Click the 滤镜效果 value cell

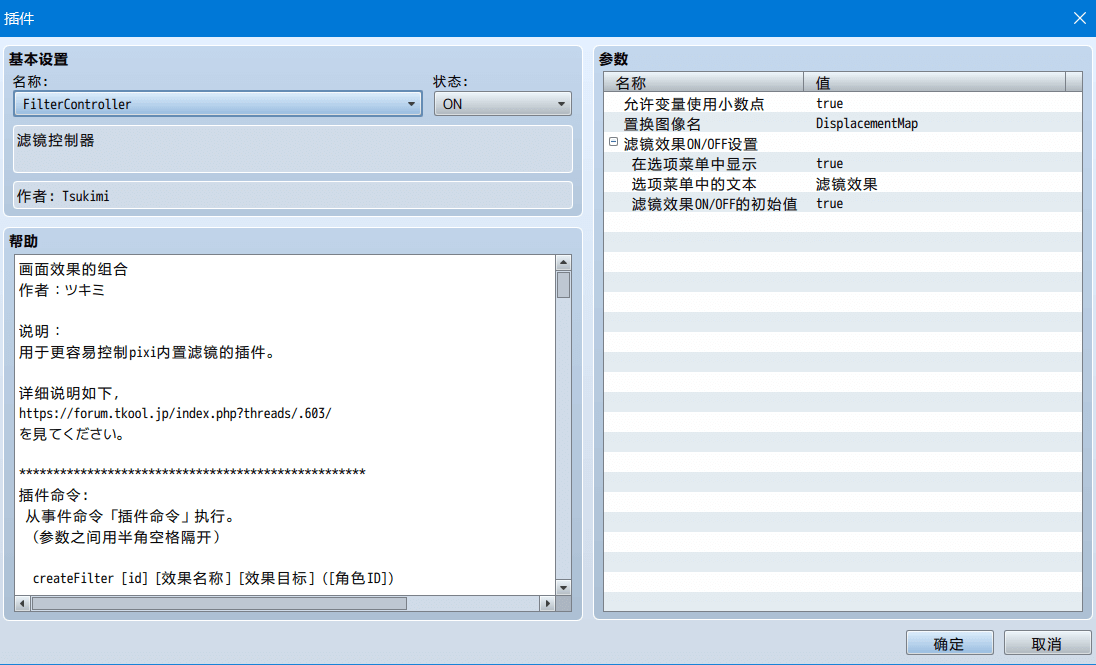[x=846, y=184]
